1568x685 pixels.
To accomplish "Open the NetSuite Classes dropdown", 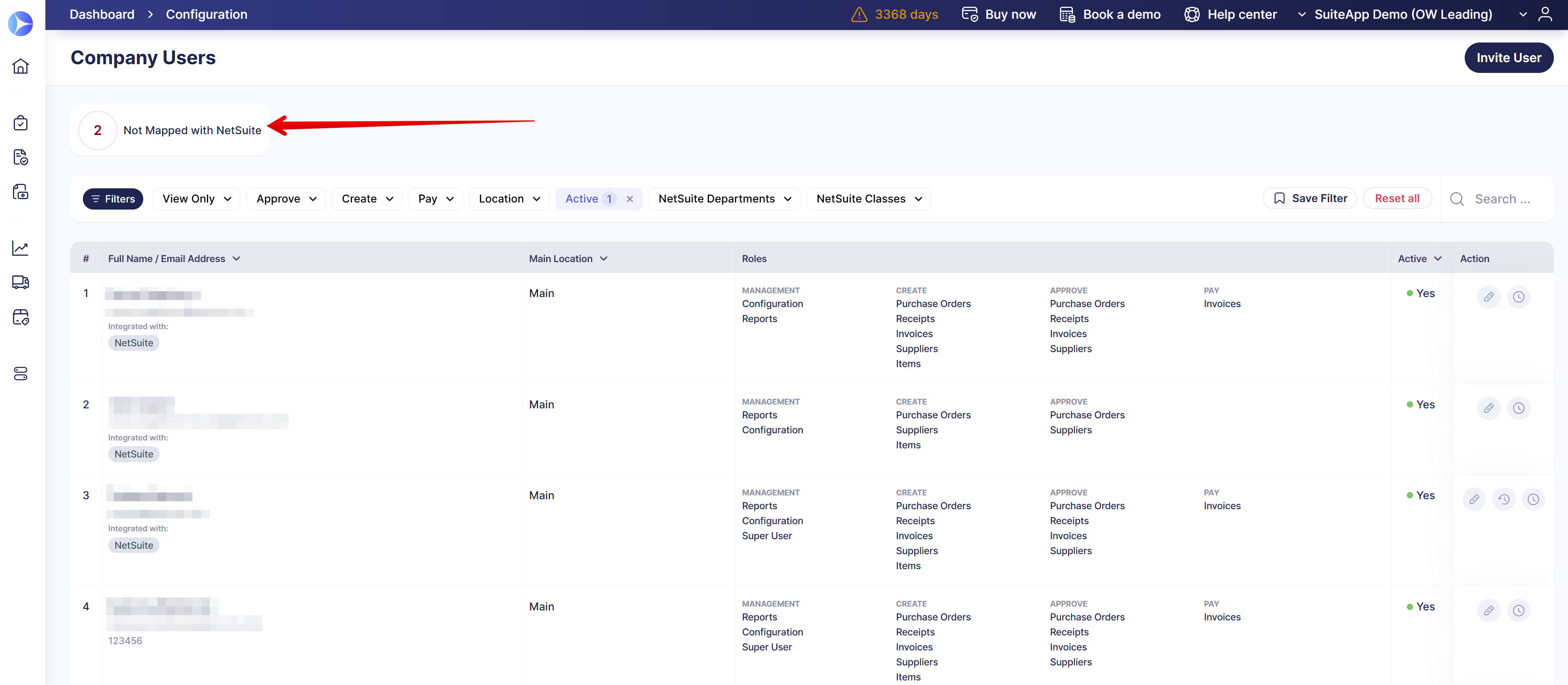I will pos(869,199).
